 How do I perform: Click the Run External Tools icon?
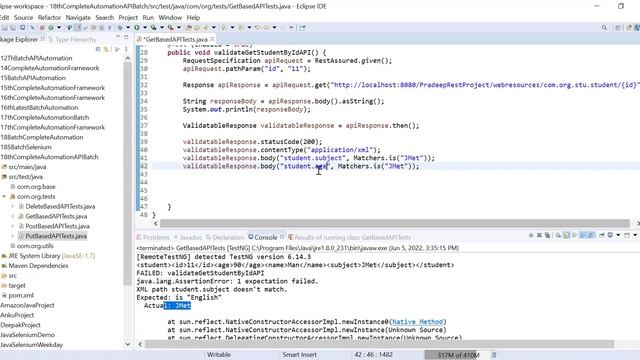pyautogui.click(x=171, y=28)
